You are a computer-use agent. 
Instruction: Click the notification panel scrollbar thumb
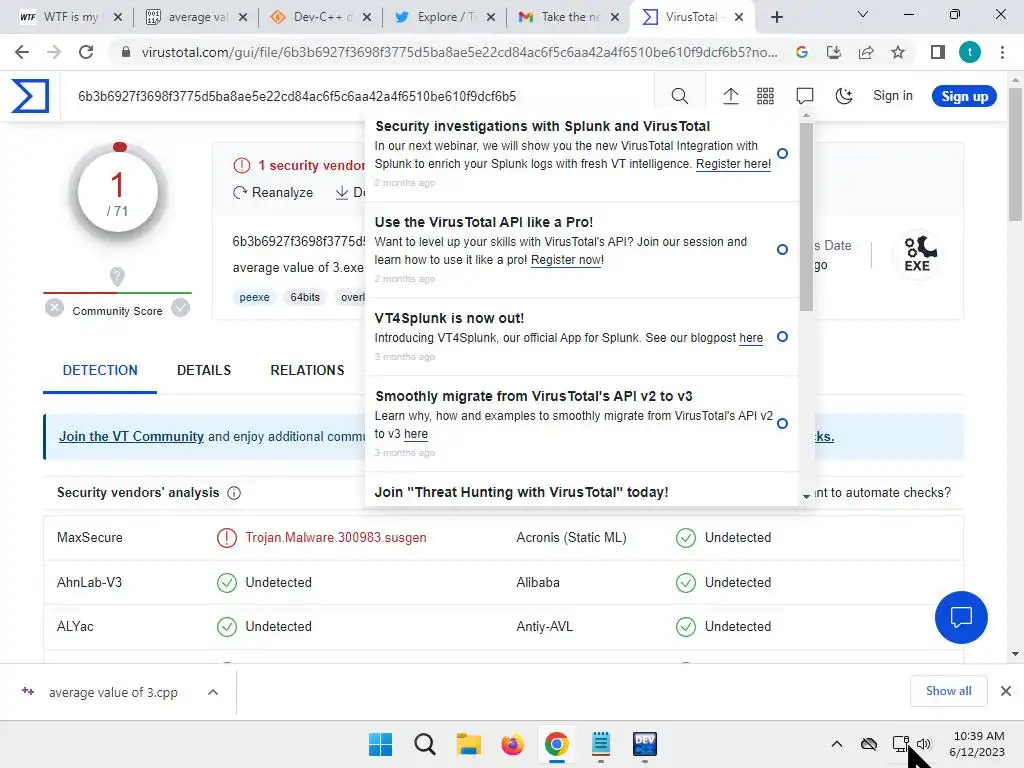[x=807, y=216]
